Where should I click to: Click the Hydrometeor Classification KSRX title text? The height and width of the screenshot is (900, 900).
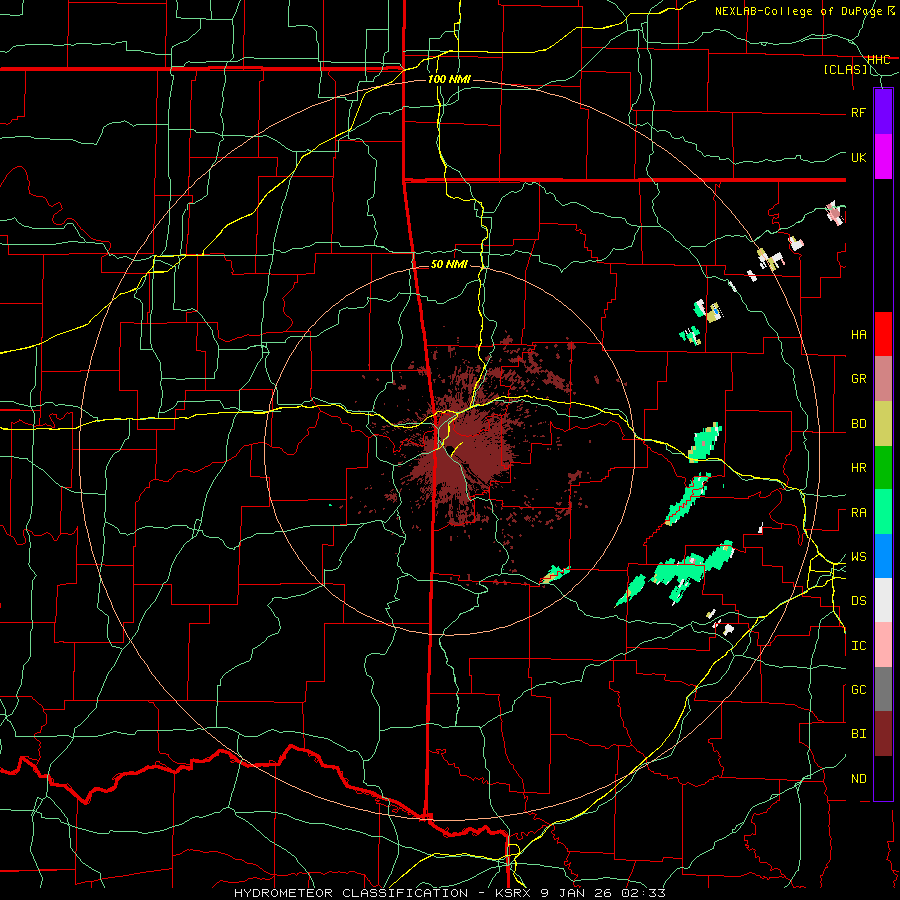coord(450,893)
